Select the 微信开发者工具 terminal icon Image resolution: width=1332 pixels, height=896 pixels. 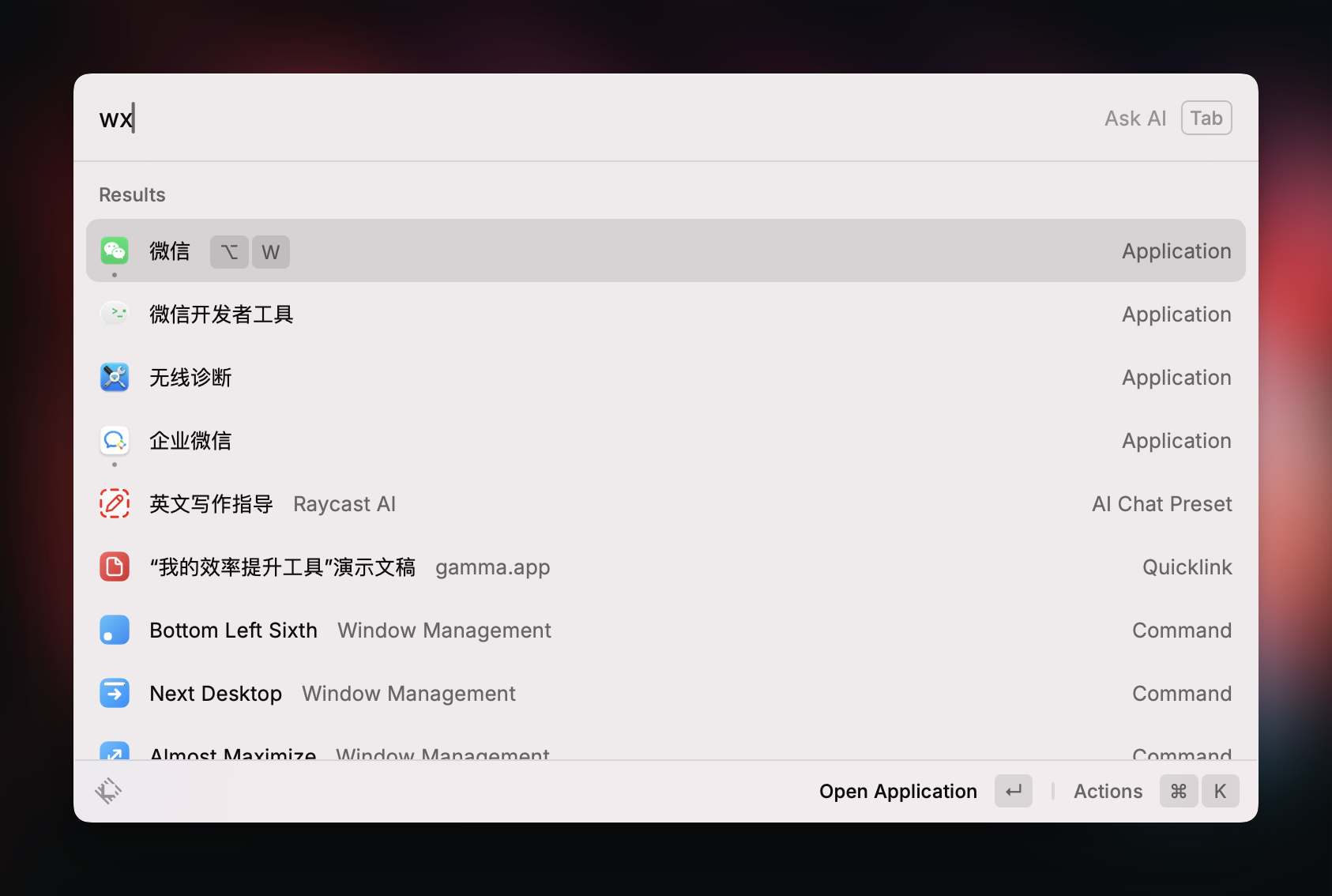pos(115,314)
